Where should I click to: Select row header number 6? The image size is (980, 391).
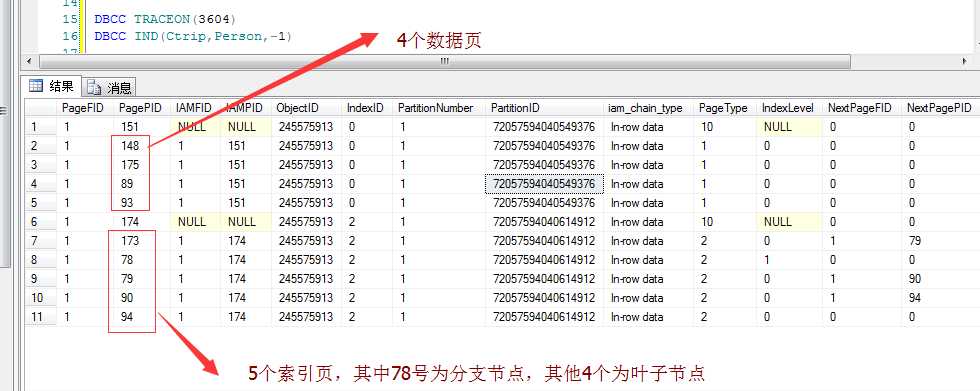coord(41,222)
